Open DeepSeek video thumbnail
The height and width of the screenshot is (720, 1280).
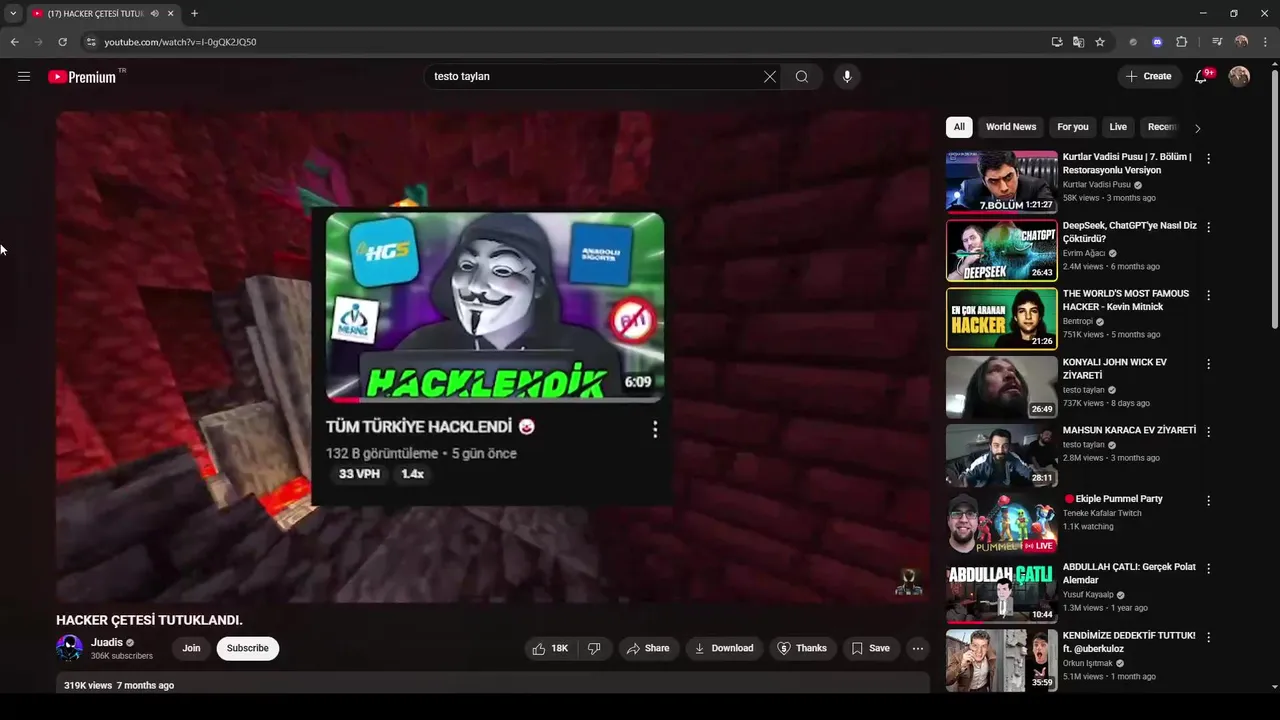point(1001,250)
